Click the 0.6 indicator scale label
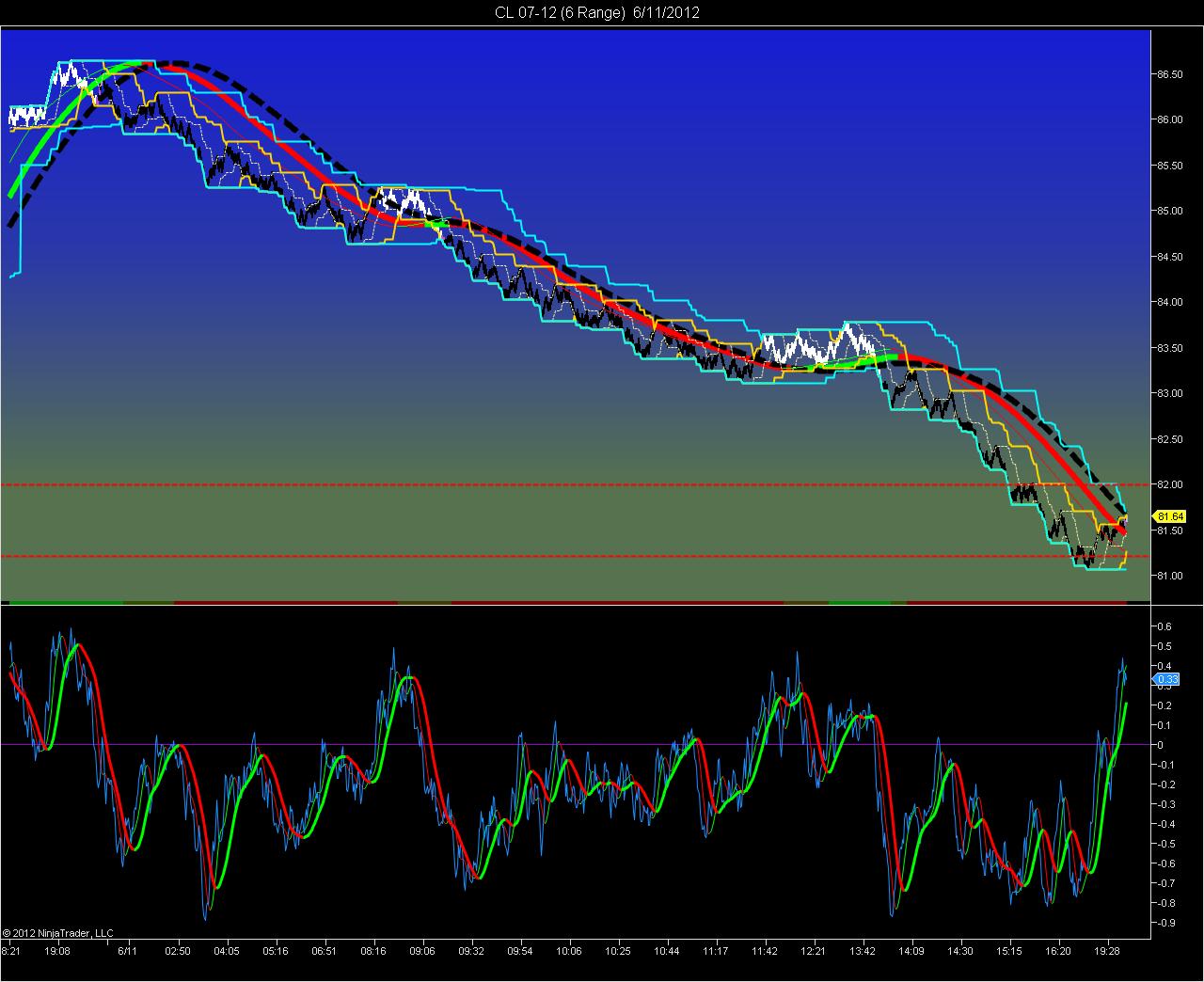Image resolution: width=1204 pixels, height=982 pixels. tap(1164, 626)
